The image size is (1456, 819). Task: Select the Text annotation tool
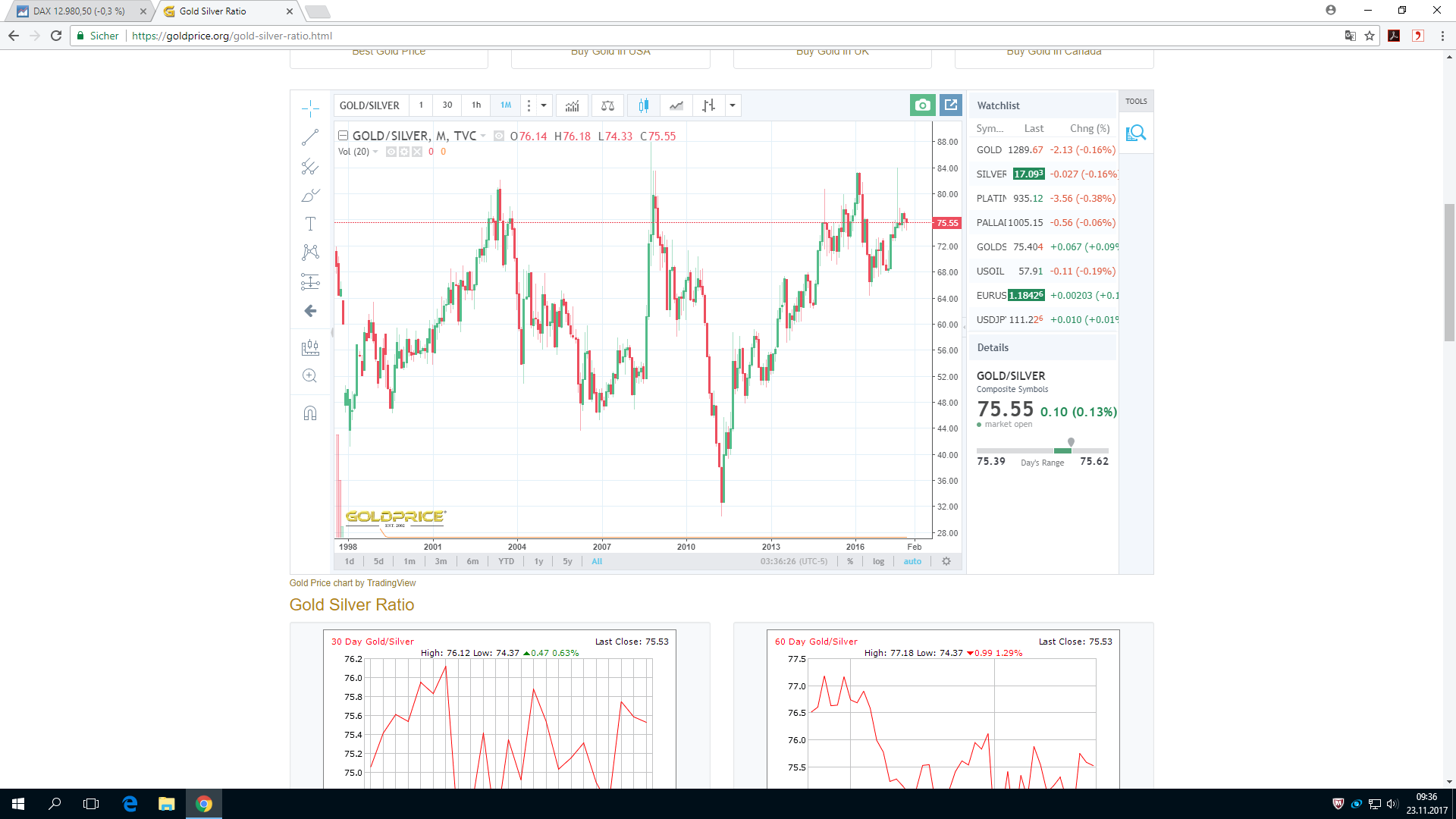310,224
